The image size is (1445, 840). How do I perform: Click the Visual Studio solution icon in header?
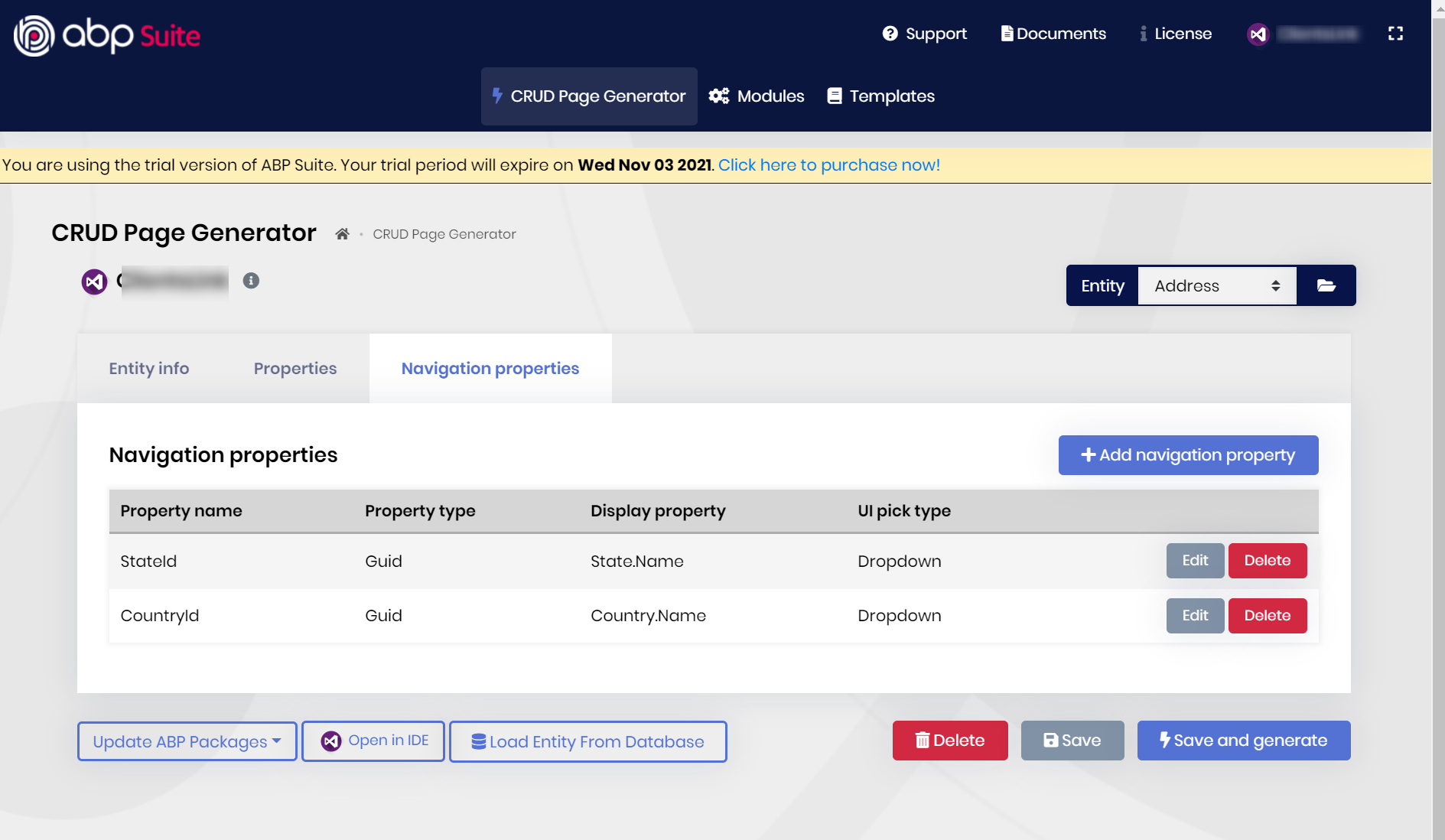pyautogui.click(x=1258, y=34)
